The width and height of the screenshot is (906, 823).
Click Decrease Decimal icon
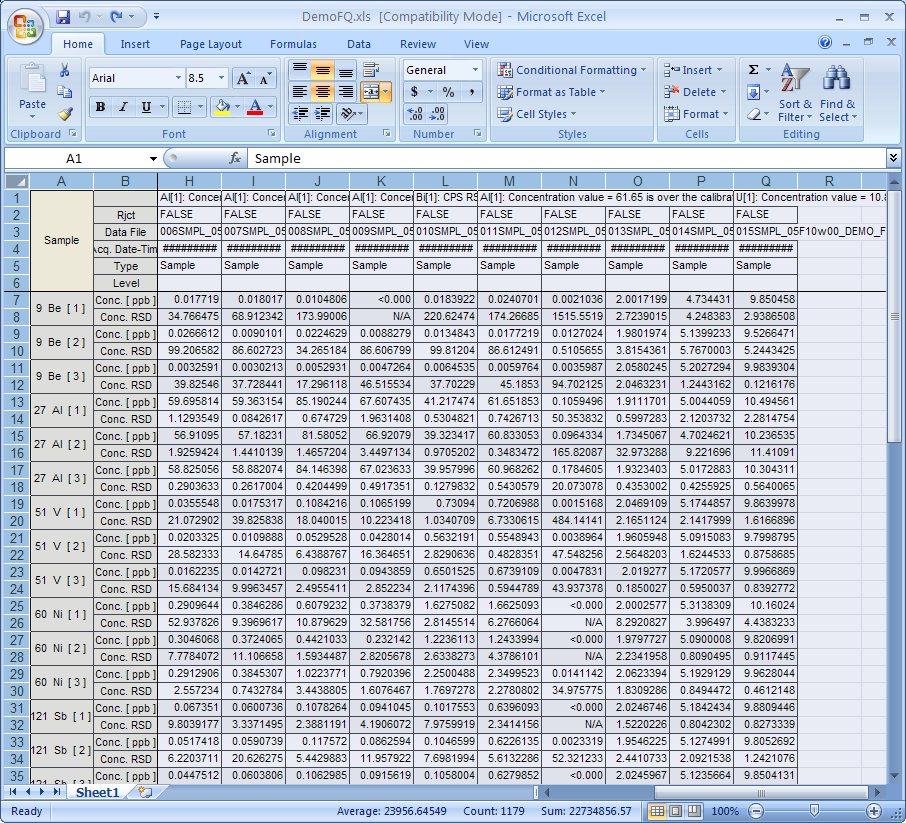click(x=437, y=114)
